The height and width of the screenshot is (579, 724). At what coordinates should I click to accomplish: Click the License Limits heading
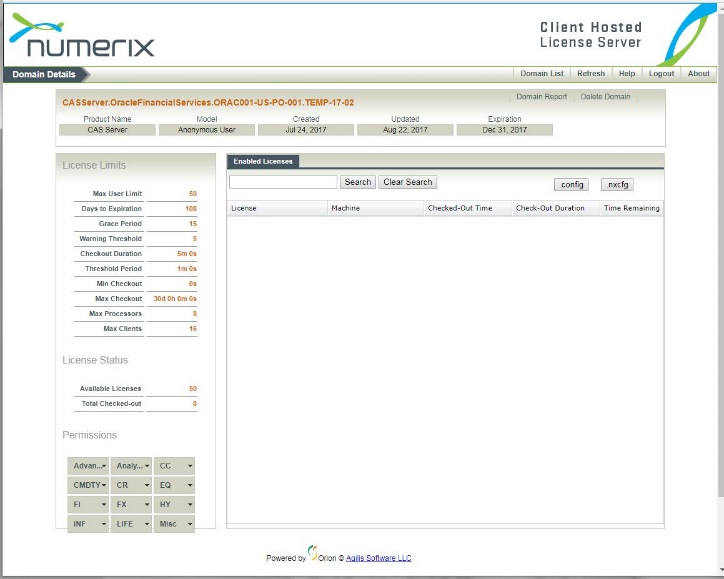coord(94,165)
